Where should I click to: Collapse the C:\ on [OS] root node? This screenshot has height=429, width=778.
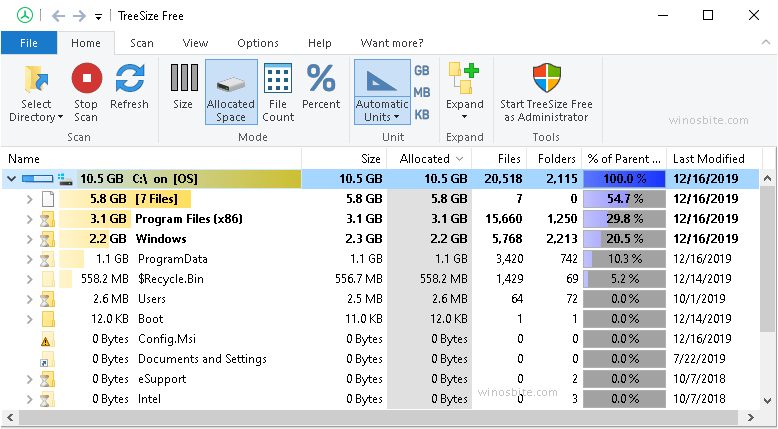pos(11,179)
